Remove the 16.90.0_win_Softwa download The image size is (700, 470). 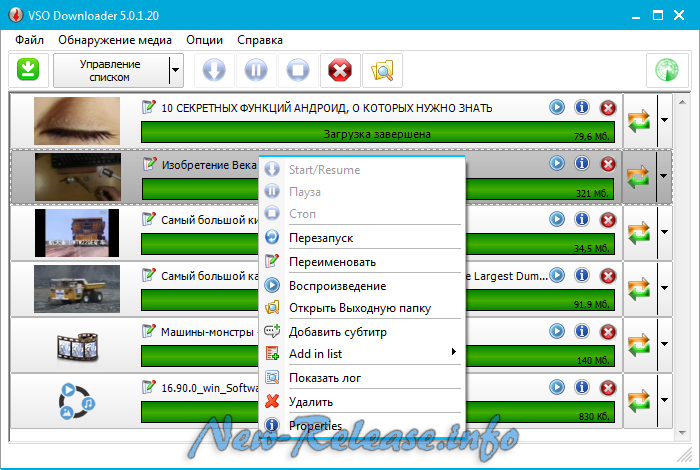click(608, 388)
